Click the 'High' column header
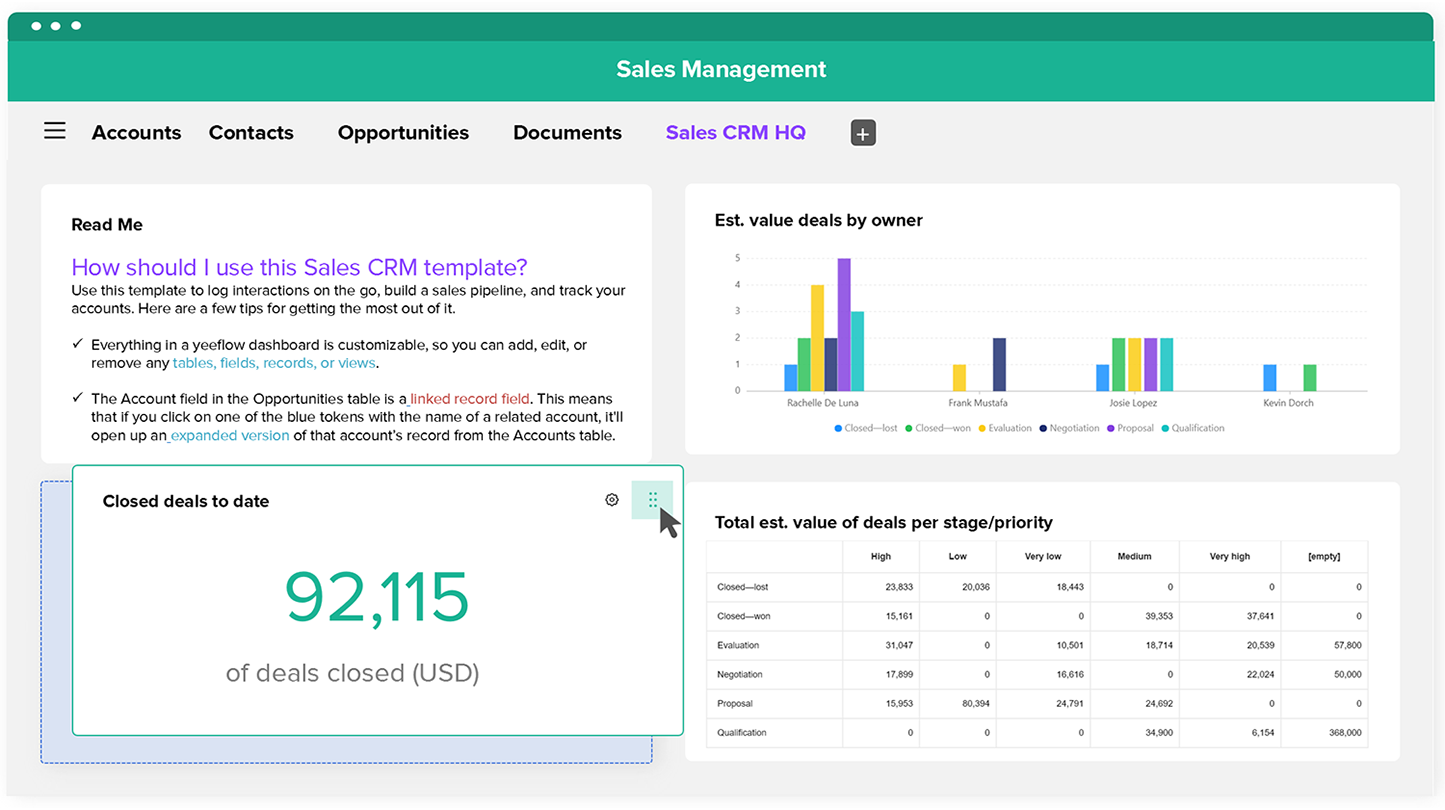 pyautogui.click(x=881, y=556)
